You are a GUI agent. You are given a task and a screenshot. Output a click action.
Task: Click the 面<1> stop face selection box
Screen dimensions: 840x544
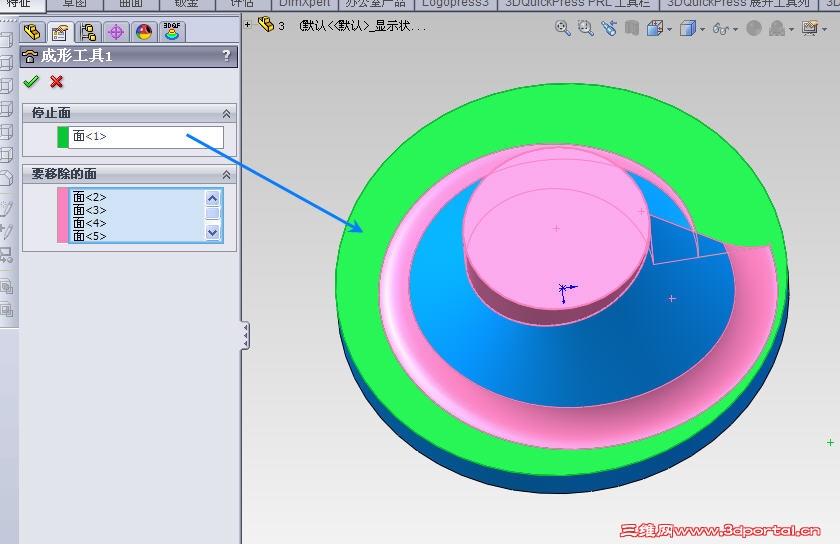(x=146, y=137)
